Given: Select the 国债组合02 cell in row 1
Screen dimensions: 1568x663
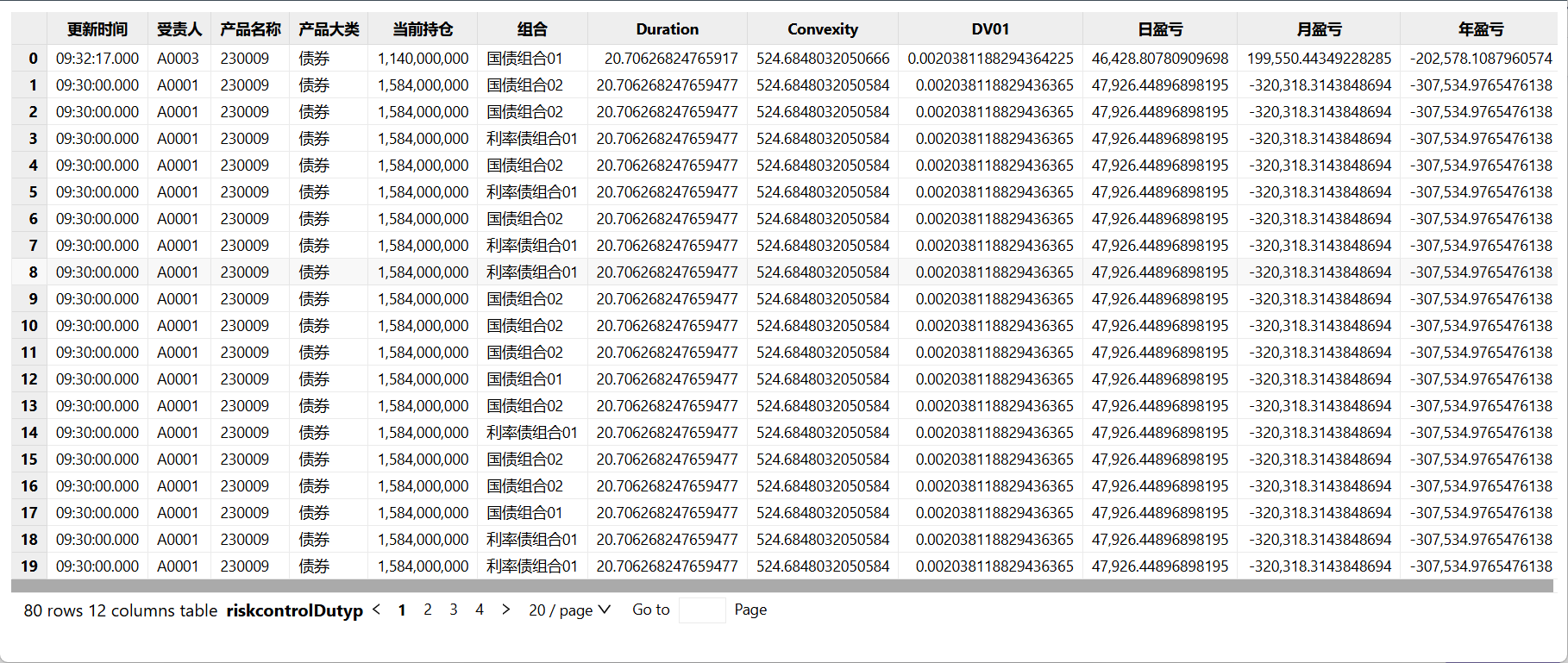Looking at the screenshot, I should point(532,85).
